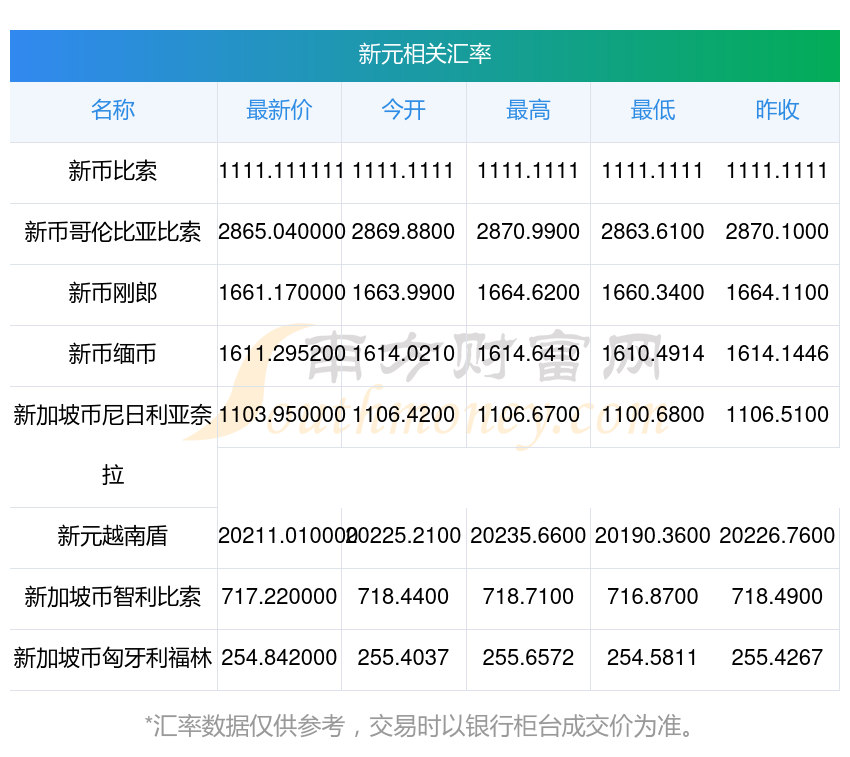Select the 名称 column header
850x757 pixels.
coord(113,111)
